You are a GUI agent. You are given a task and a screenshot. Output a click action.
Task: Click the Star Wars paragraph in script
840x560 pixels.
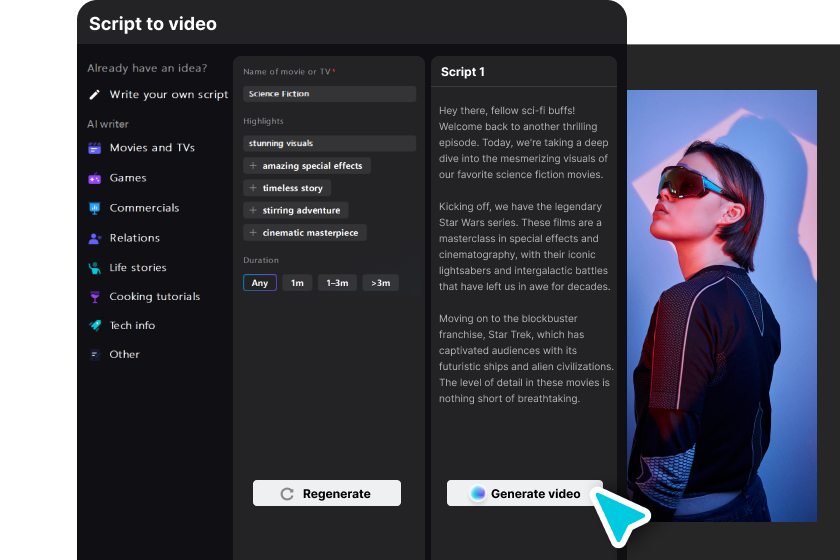tap(524, 247)
